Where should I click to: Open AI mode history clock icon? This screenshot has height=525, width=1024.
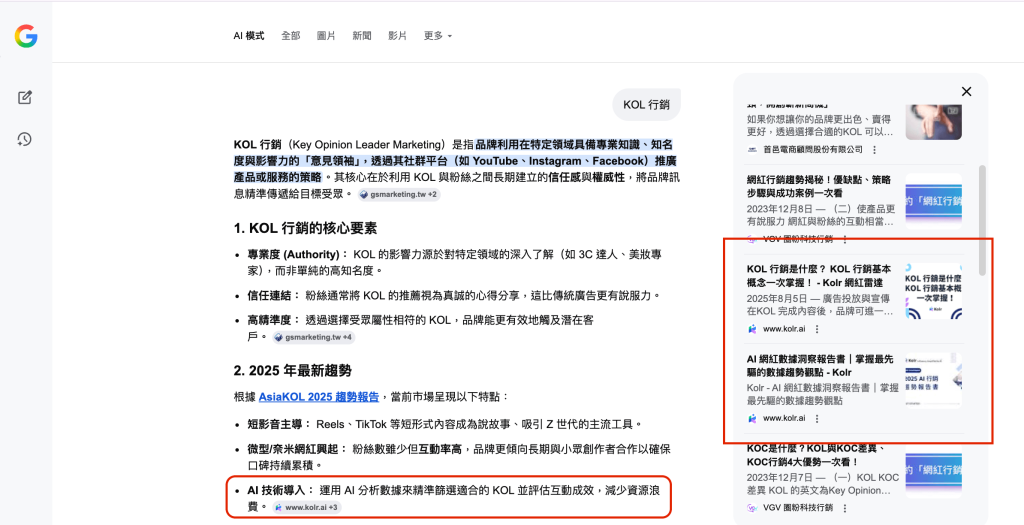[x=25, y=139]
